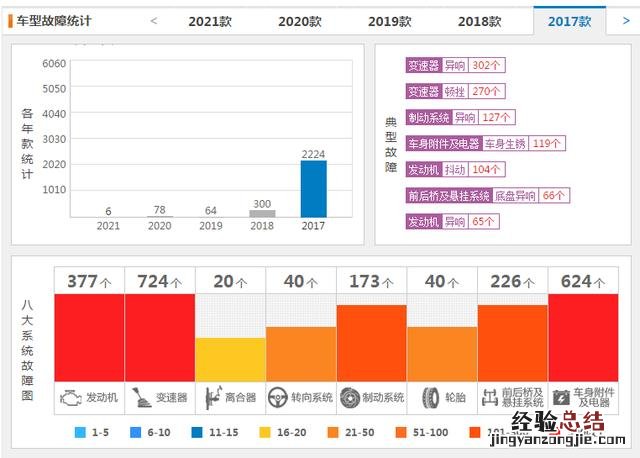The image size is (640, 458).
Task: Click the orange 51-100 legend swatch
Action: (x=402, y=432)
